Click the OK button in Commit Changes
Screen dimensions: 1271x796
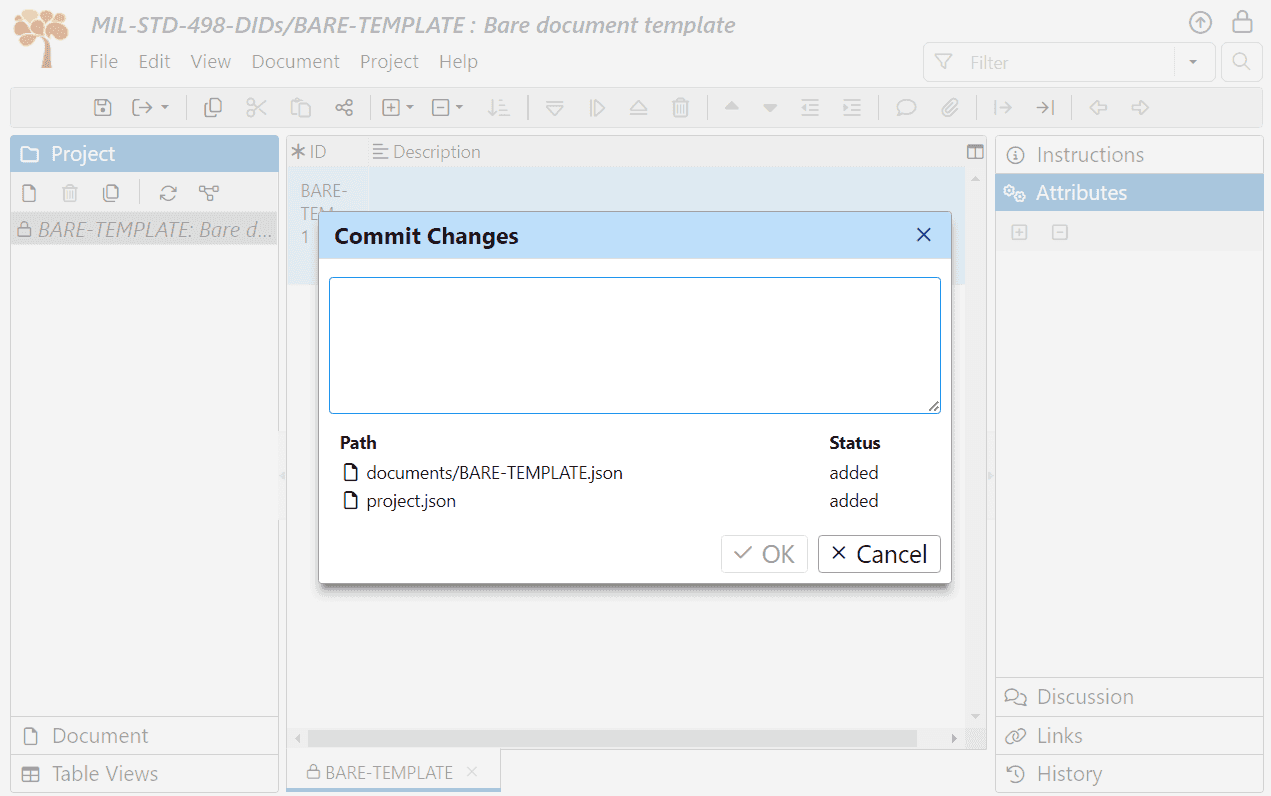tap(764, 554)
